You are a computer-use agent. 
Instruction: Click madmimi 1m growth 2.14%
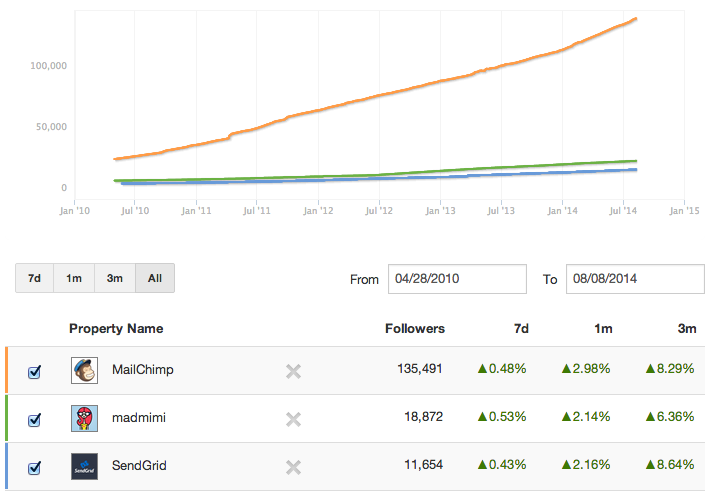coord(586,417)
